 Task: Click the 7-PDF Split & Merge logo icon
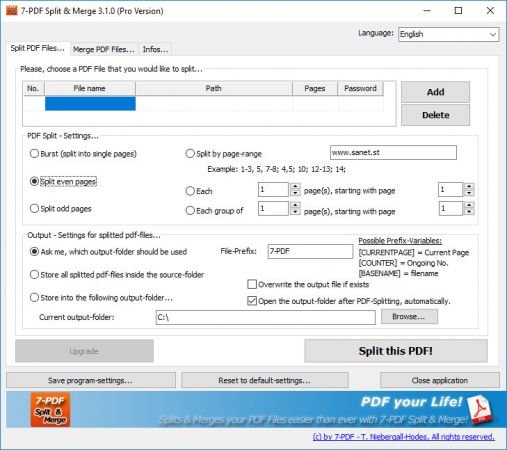[50, 409]
